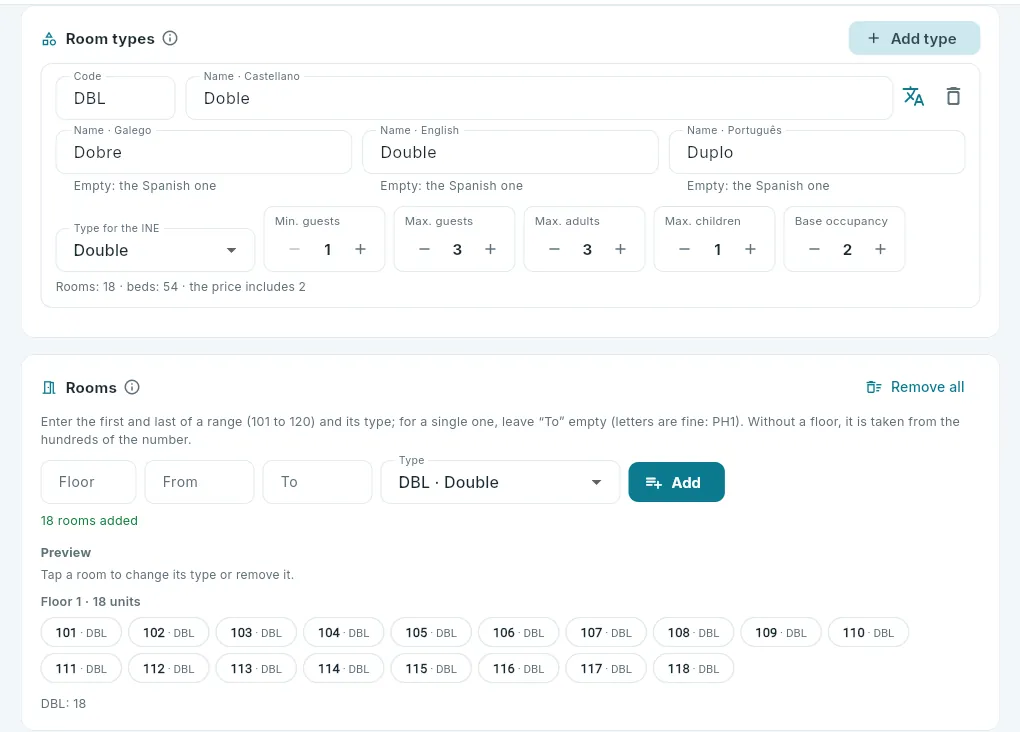Click the Add type button
The image size is (1020, 732).
[x=914, y=38]
